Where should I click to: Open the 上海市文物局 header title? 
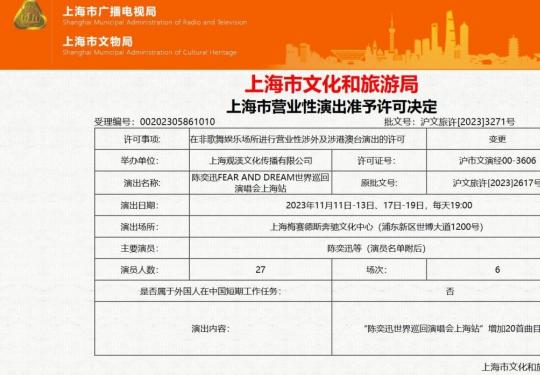pyautogui.click(x=98, y=42)
